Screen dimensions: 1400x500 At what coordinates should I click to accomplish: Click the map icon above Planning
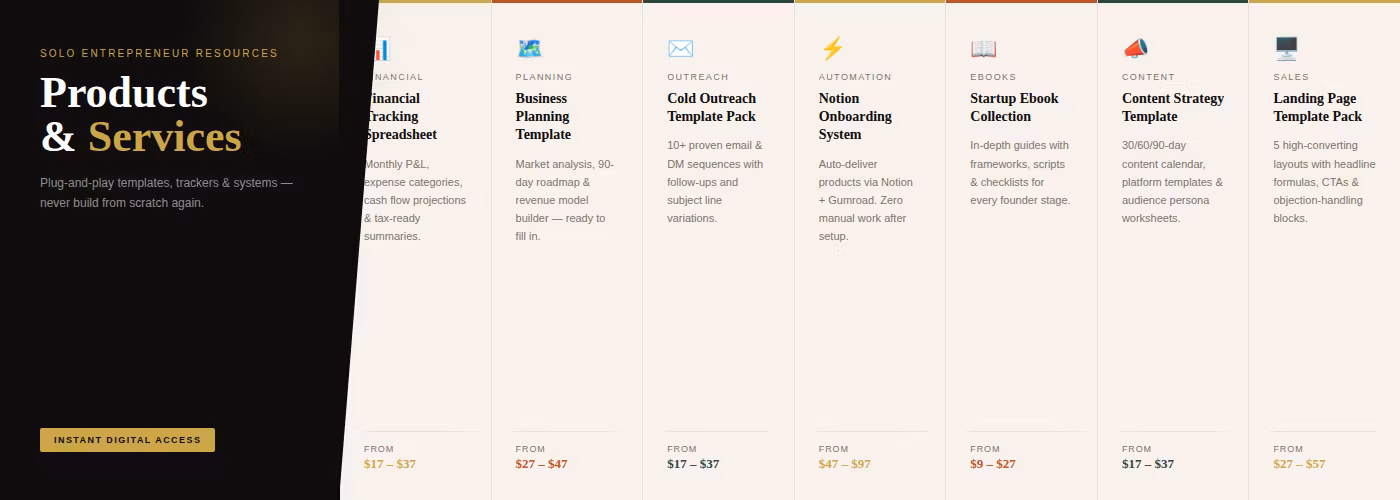[x=529, y=48]
